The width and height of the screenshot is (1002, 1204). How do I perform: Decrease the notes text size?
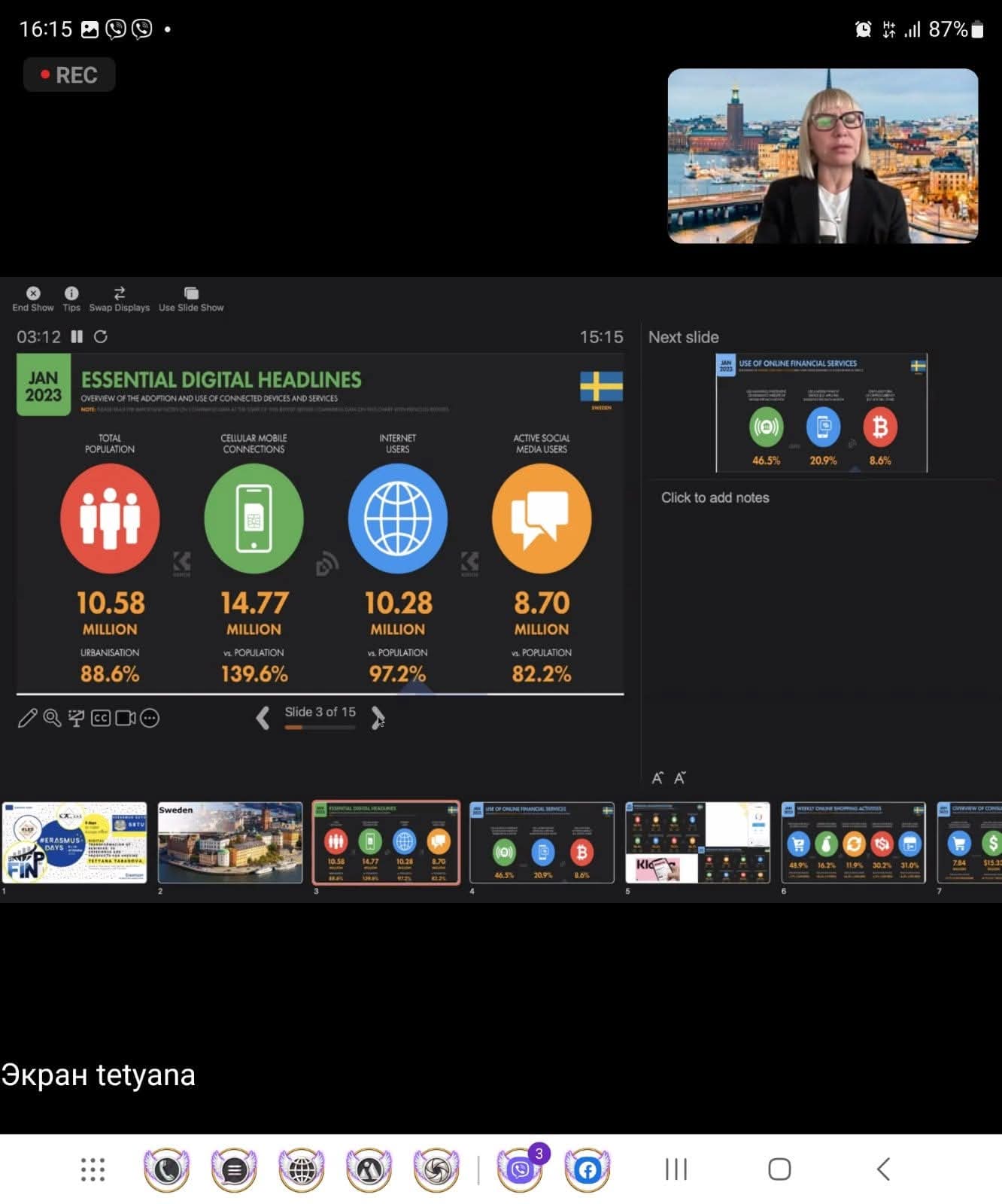680,778
